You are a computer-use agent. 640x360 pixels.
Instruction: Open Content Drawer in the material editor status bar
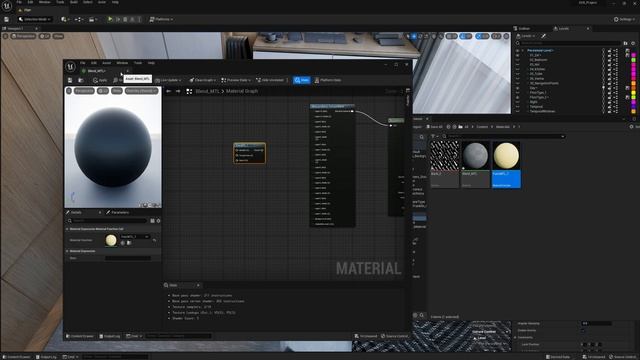tap(80, 336)
